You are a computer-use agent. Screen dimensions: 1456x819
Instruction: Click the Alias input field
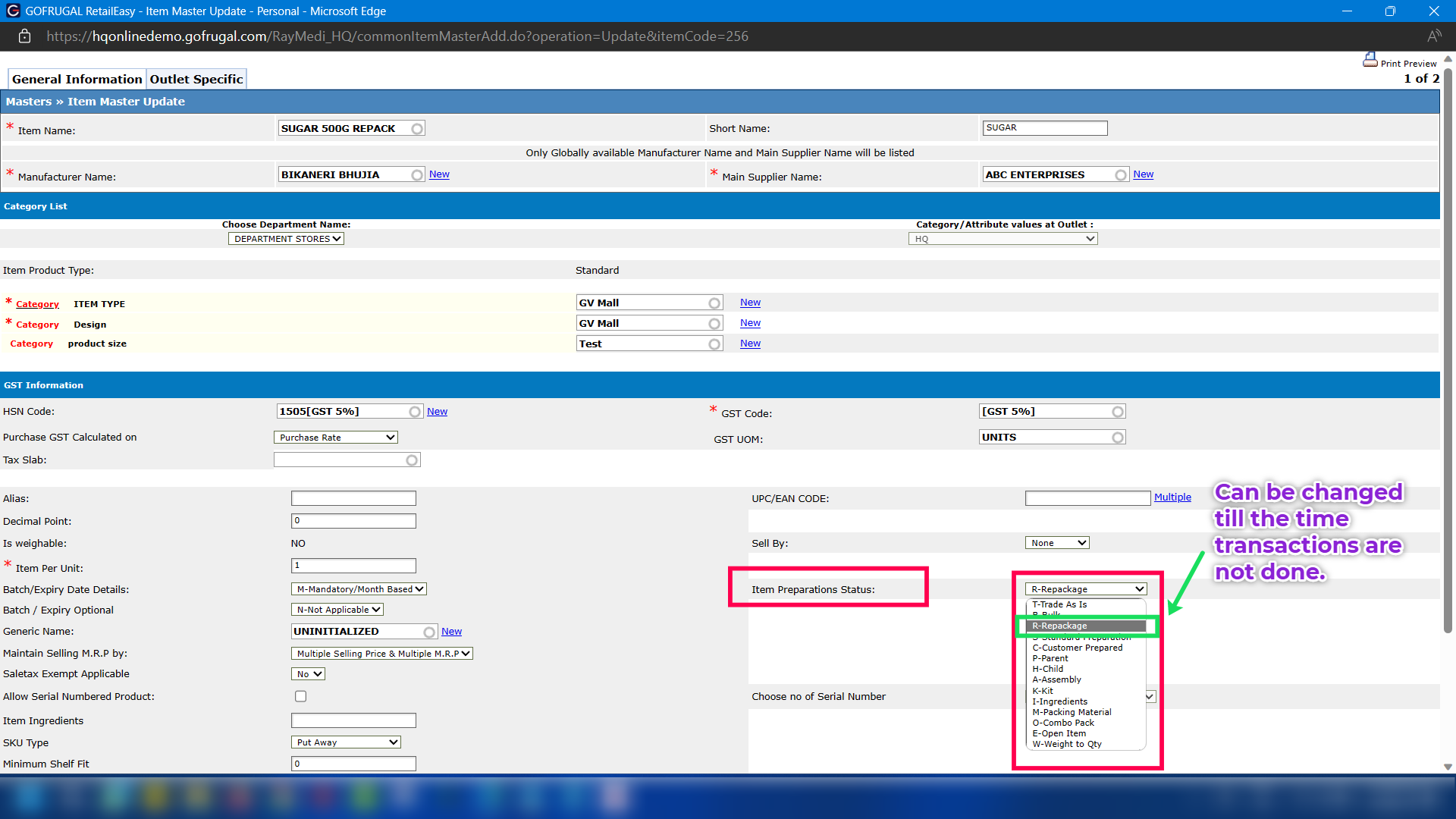[x=353, y=498]
